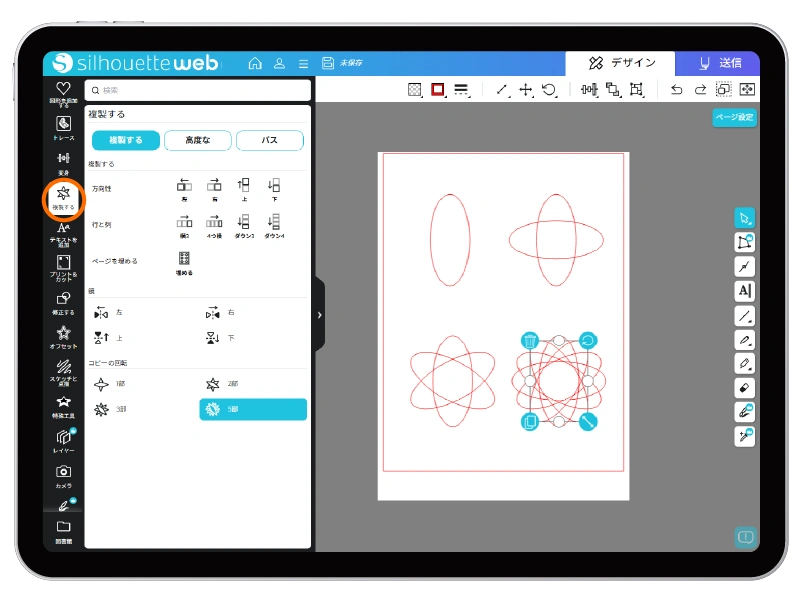Screen dimensions: 801x601
Task: Open the Trace (トレース) tool in sidebar
Action: pos(63,126)
